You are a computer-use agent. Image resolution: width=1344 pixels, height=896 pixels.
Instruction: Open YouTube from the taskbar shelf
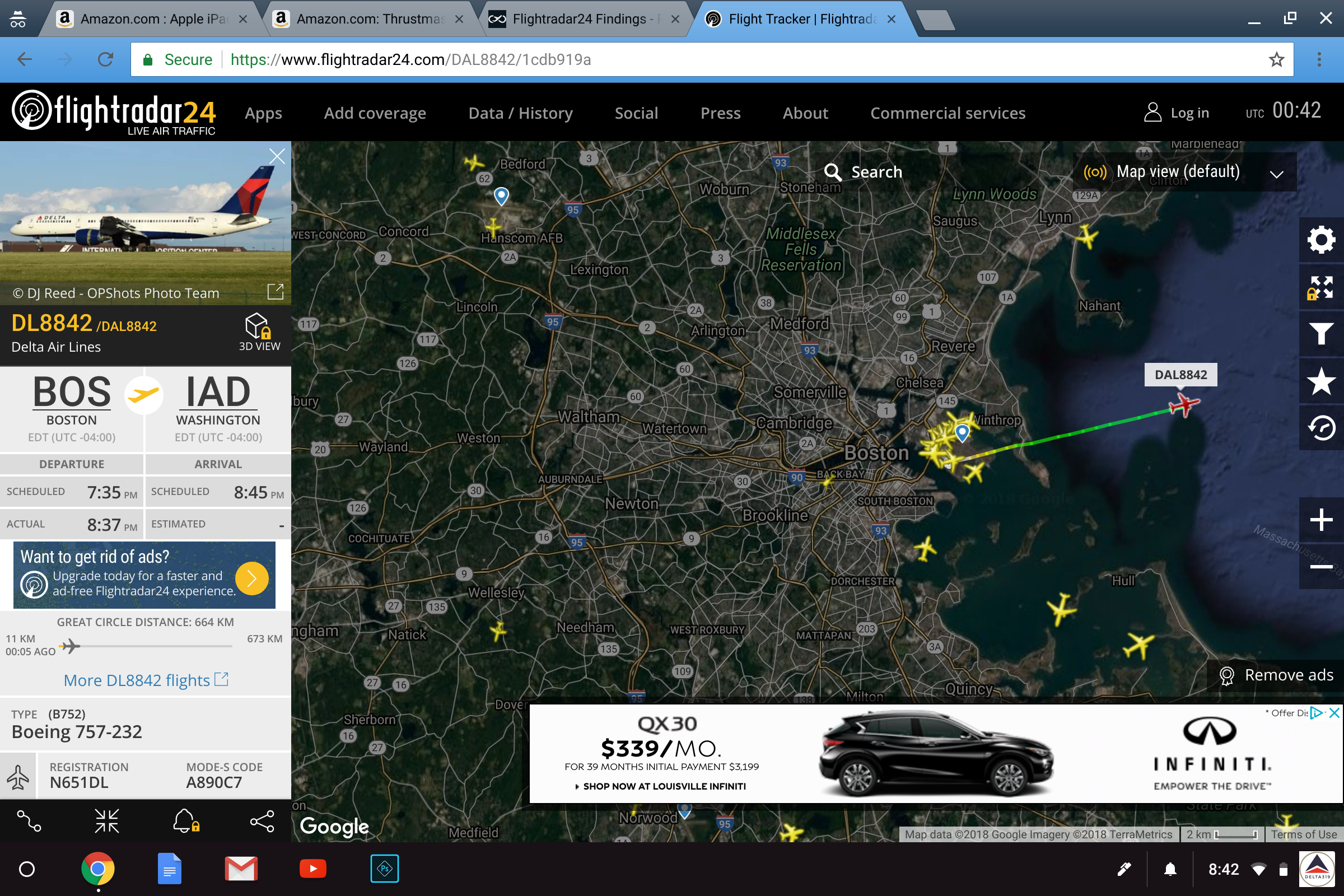tap(312, 869)
